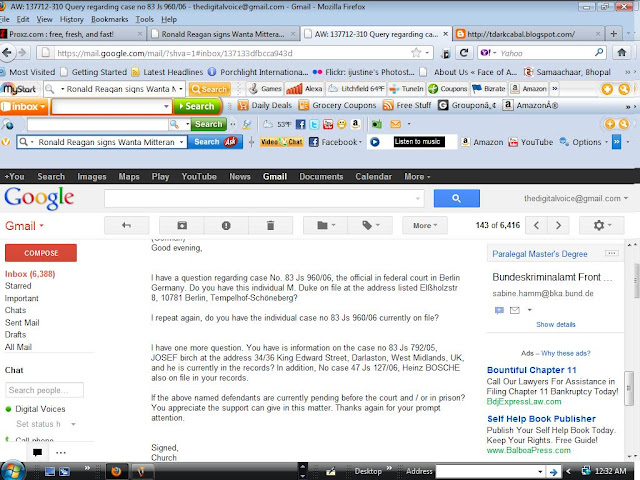Open Bookmarks menu
640x480 pixels.
tap(109, 19)
